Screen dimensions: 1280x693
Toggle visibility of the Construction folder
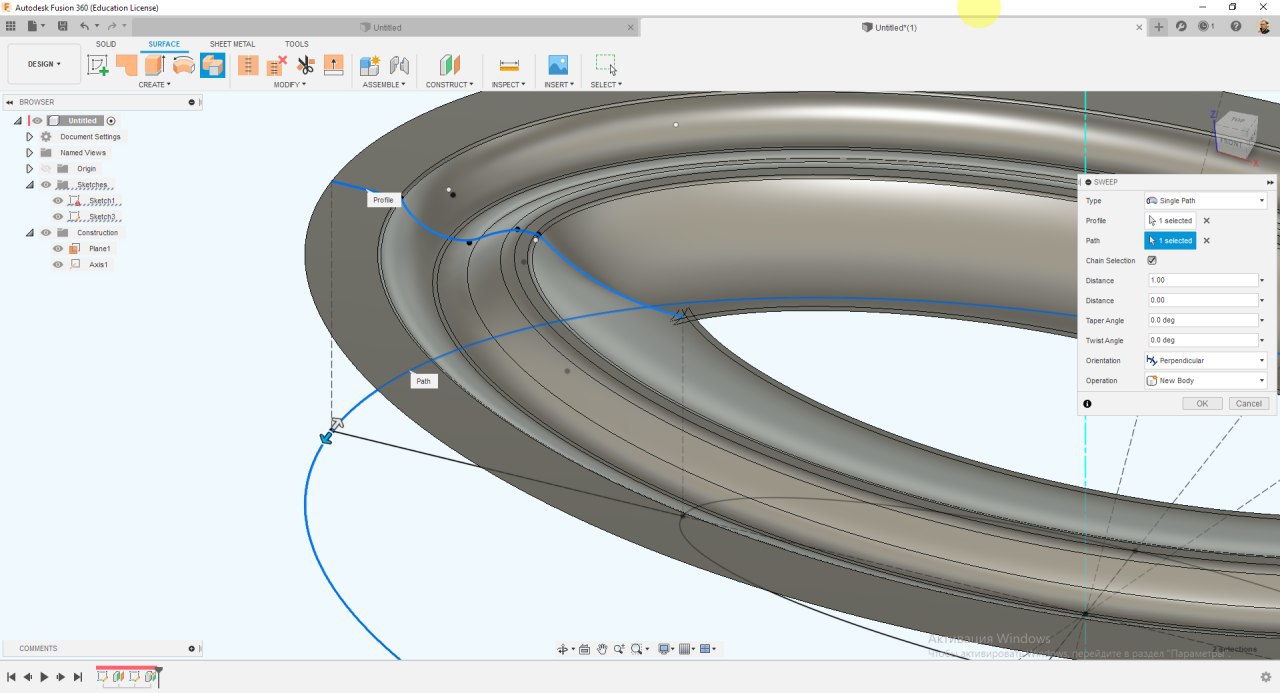click(46, 233)
